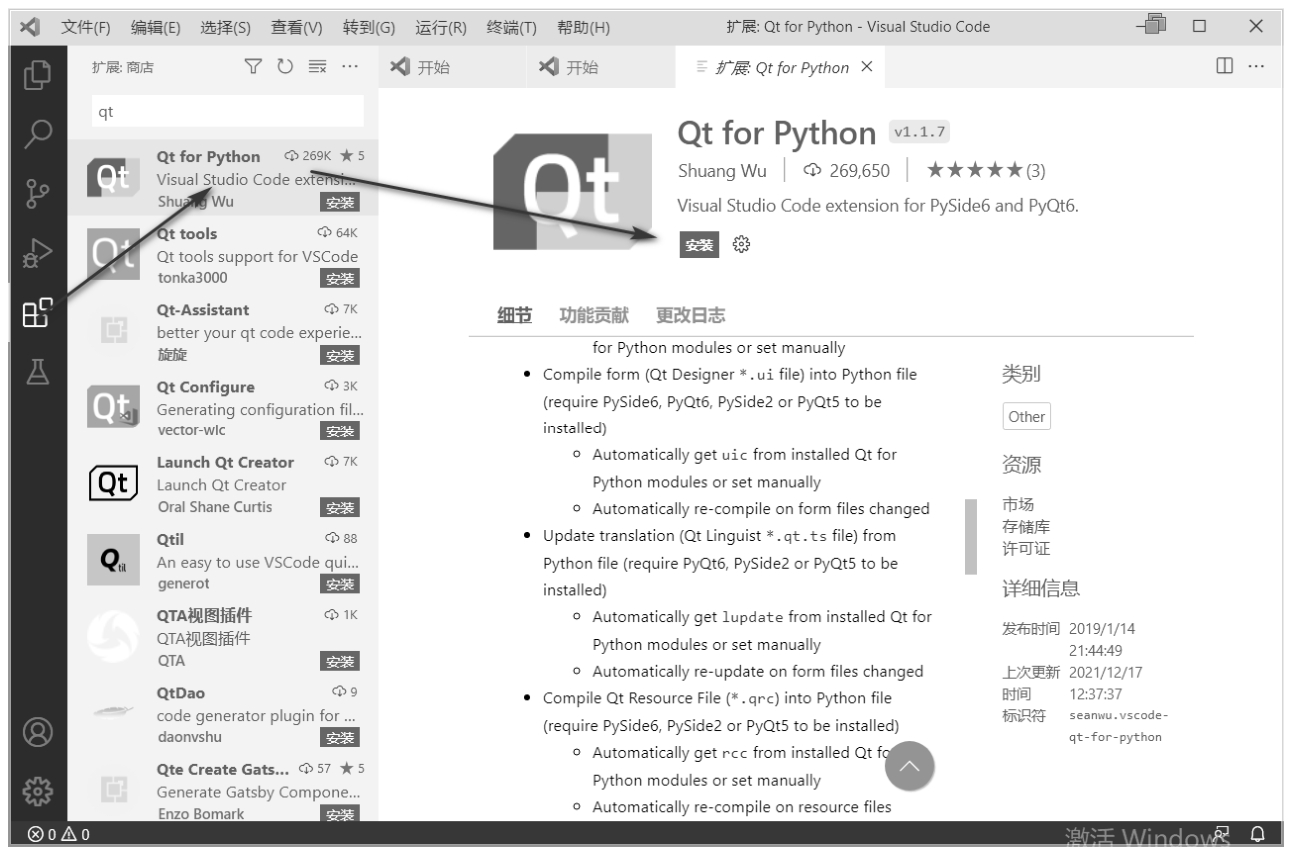Viewport: 1292px width, 851px height.
Task: Select the Qt Configure list entry
Action: pos(223,409)
